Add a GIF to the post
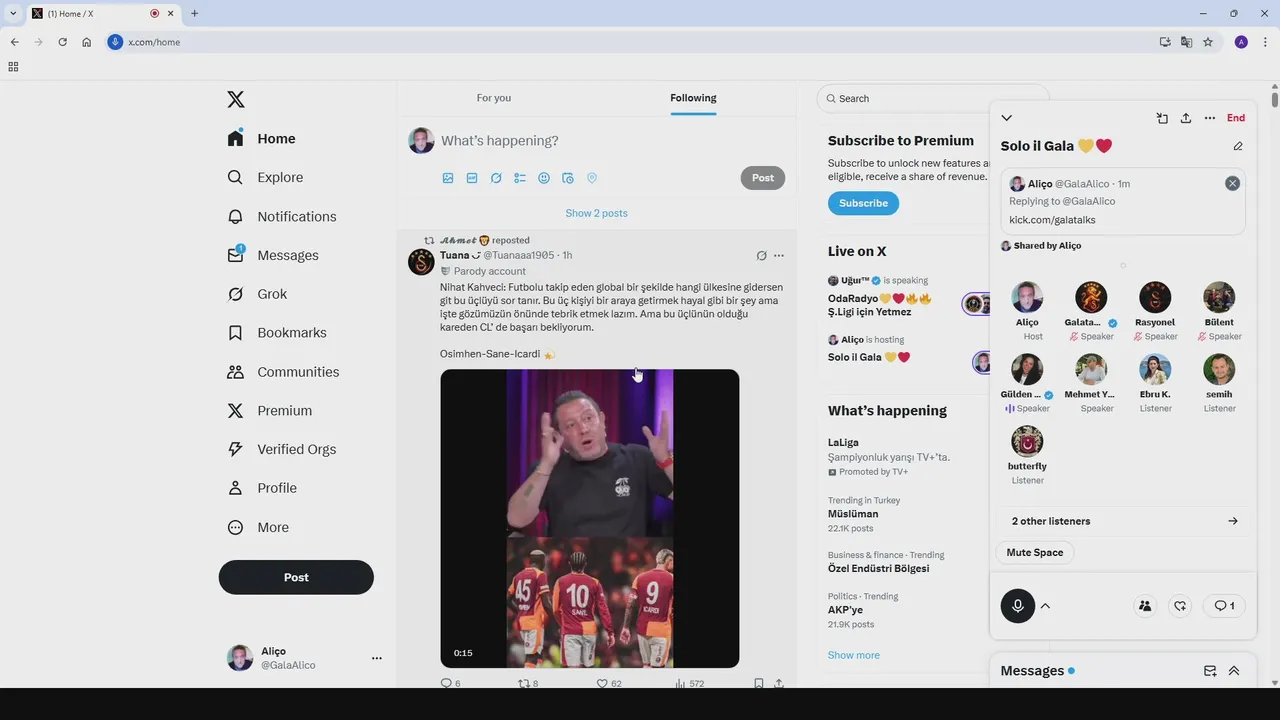This screenshot has height=720, width=1280. 472,178
